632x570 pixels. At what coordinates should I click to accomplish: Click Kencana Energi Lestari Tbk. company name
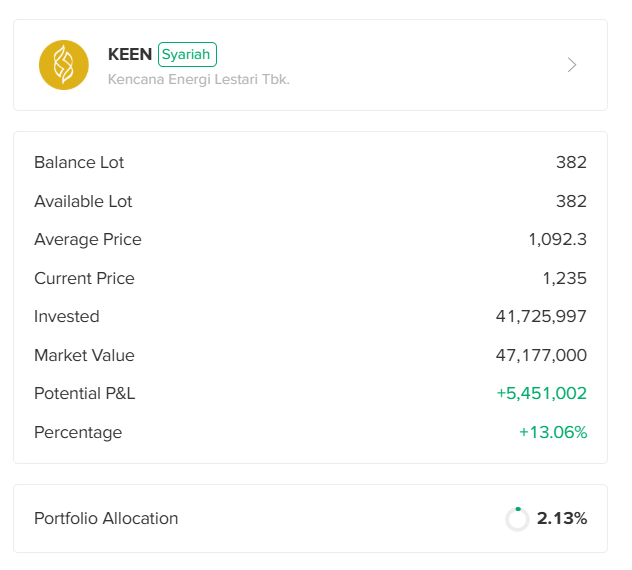pyautogui.click(x=198, y=78)
